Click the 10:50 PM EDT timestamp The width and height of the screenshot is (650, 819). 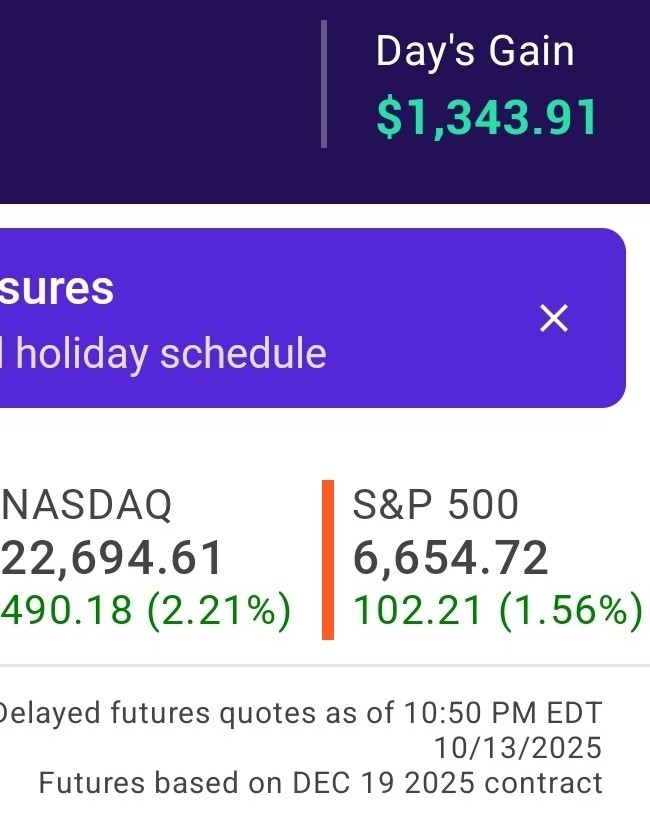click(504, 713)
